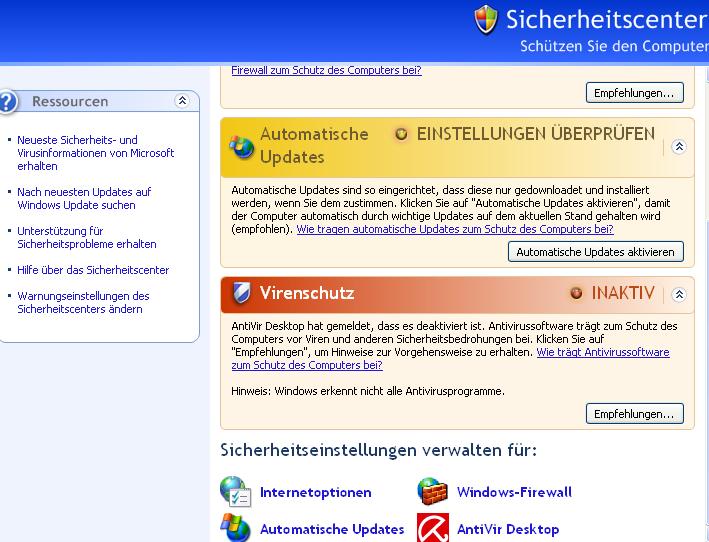Open Hilfe über das Sicherheitscenter link
Image resolution: width=709 pixels, height=542 pixels.
93,270
